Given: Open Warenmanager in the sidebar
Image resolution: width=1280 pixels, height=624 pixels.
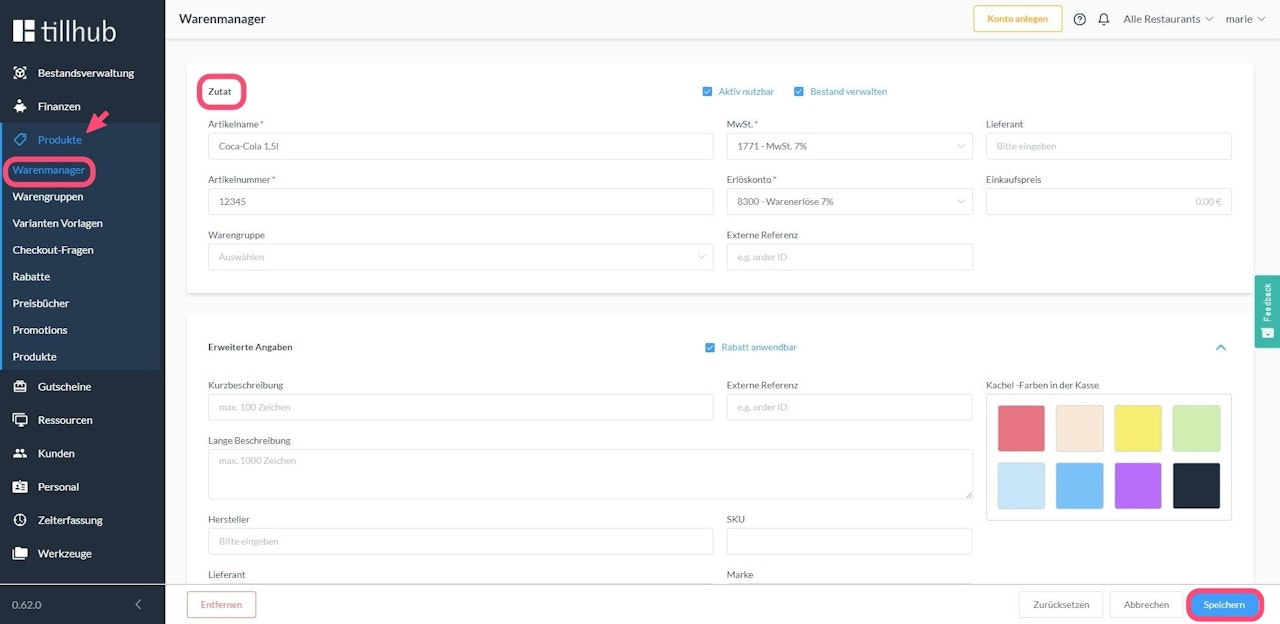Looking at the screenshot, I should click(49, 170).
